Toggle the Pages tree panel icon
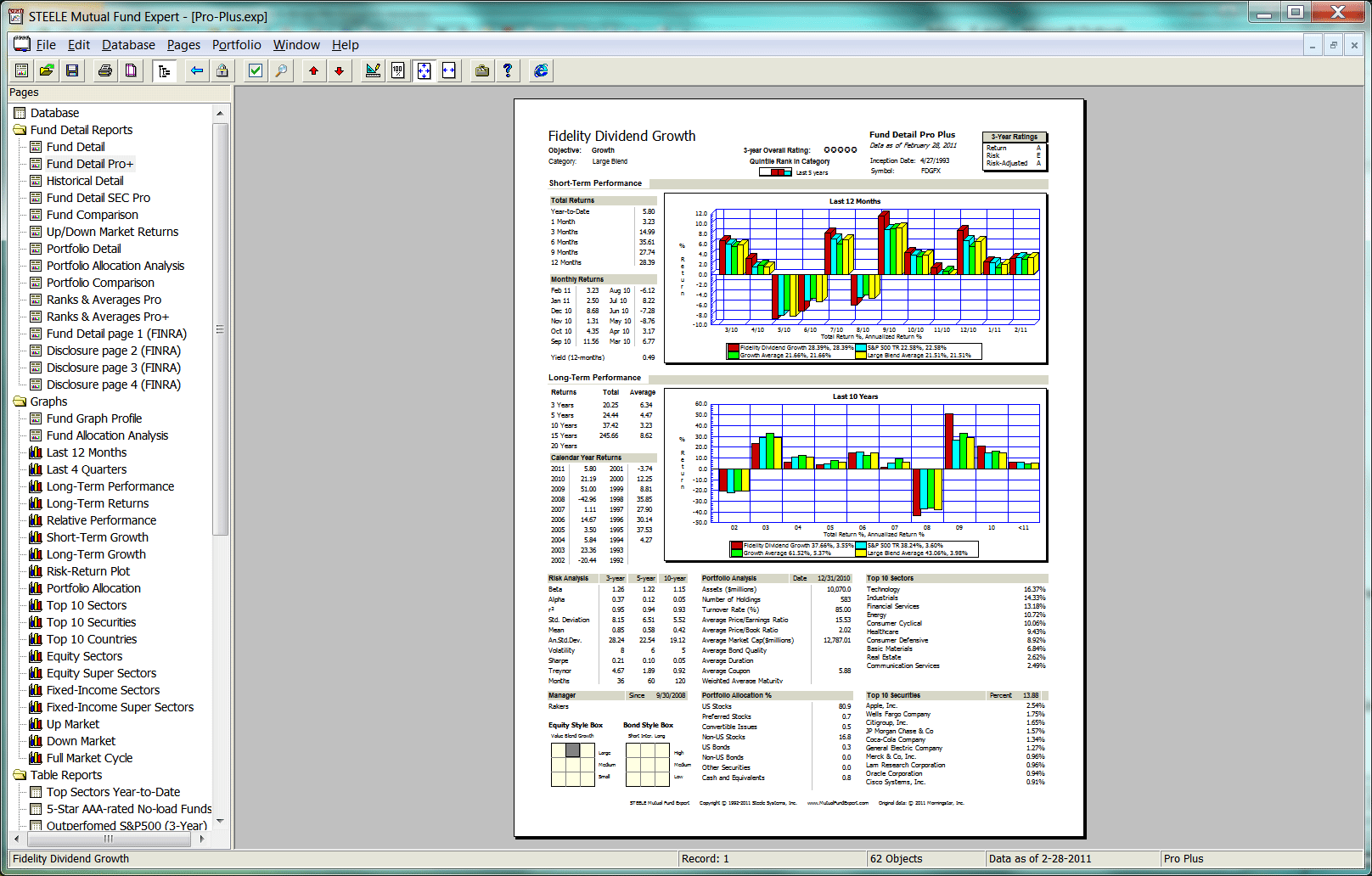The image size is (1372, 876). 164,70
